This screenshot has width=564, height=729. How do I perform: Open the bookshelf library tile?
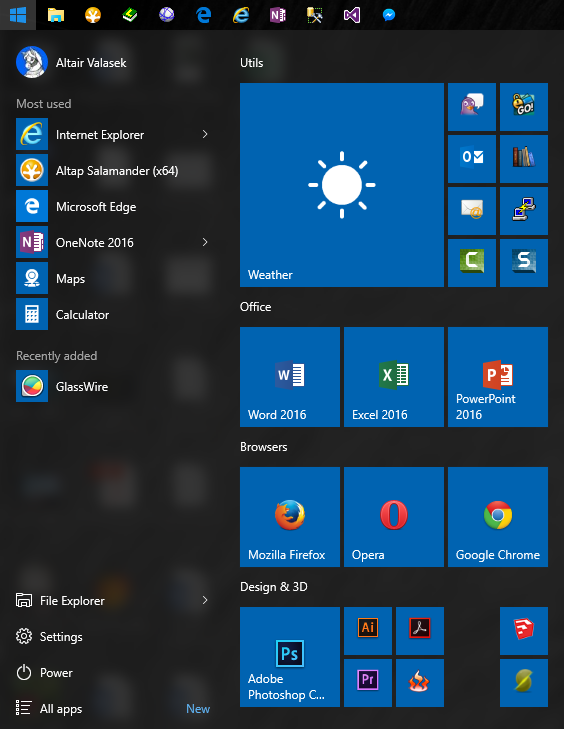[524, 159]
